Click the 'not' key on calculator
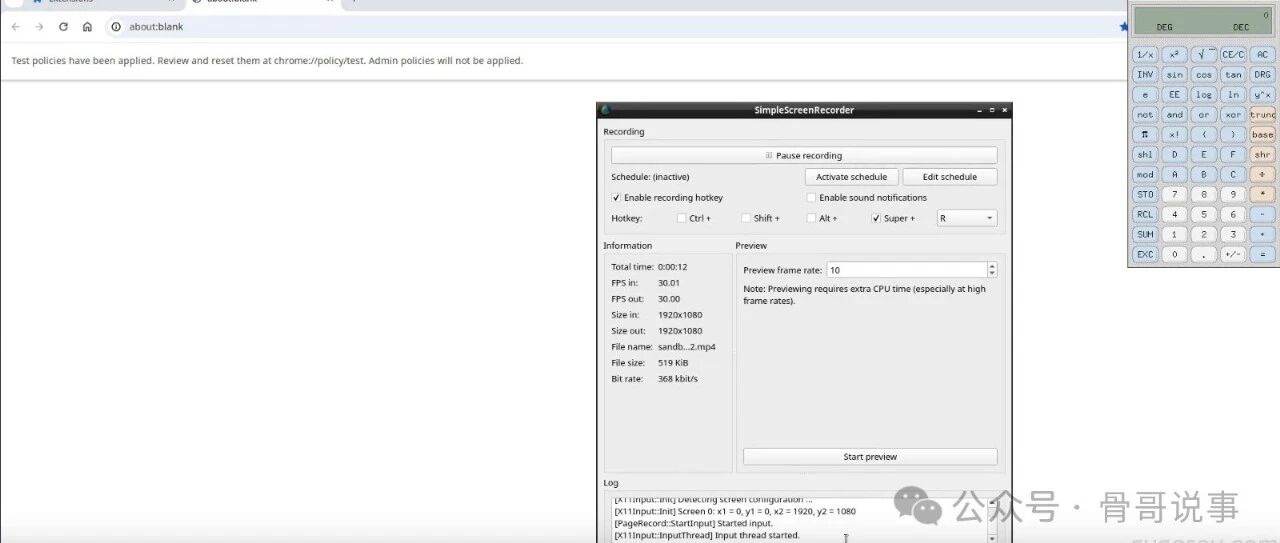1280x543 pixels. pyautogui.click(x=1145, y=114)
